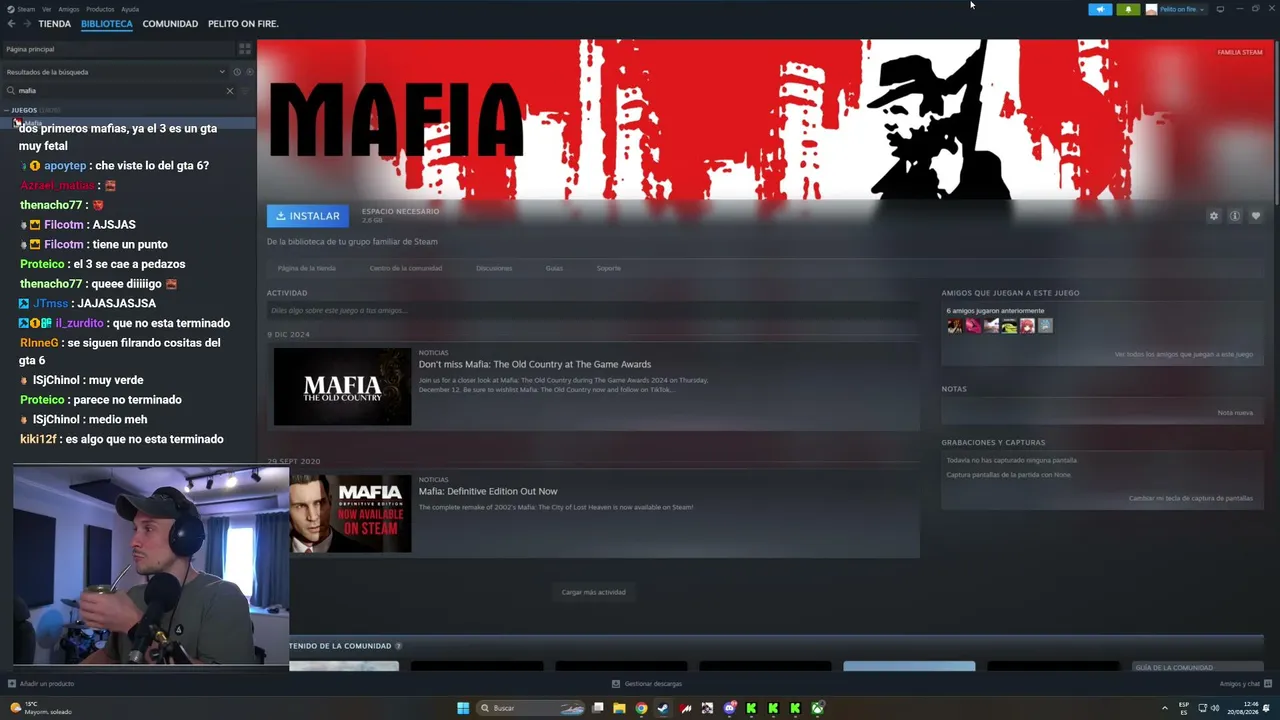Go to the COMUNIDAD tab
The width and height of the screenshot is (1280, 720).
(170, 23)
